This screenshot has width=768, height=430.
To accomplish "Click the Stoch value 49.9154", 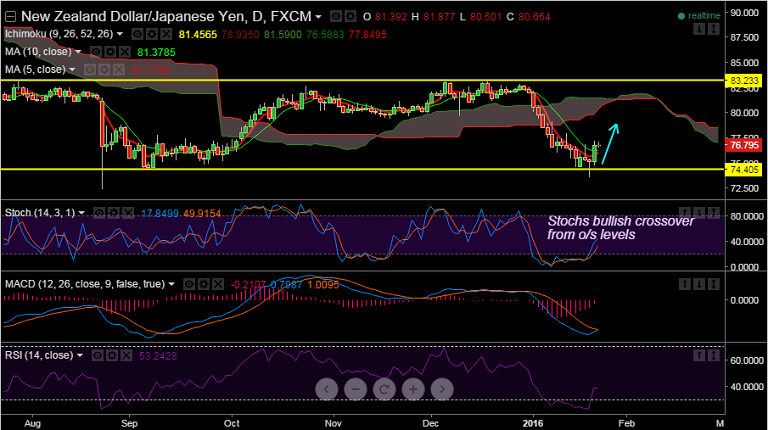I will [202, 213].
